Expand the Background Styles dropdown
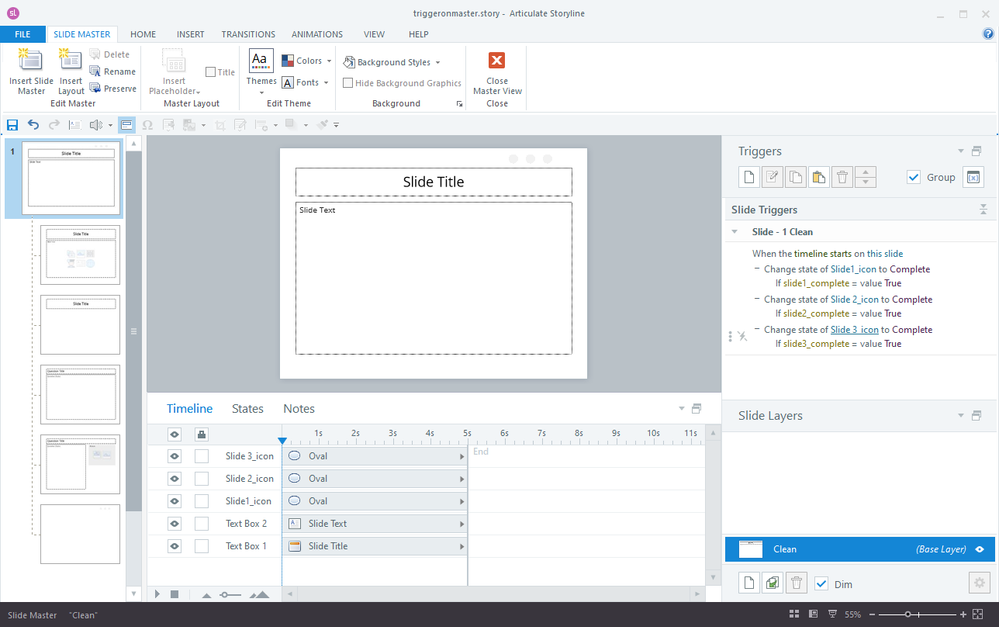This screenshot has width=999, height=627. point(393,62)
